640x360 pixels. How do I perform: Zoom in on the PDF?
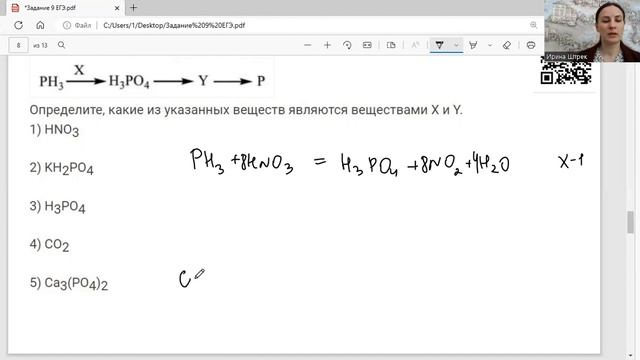[x=327, y=45]
